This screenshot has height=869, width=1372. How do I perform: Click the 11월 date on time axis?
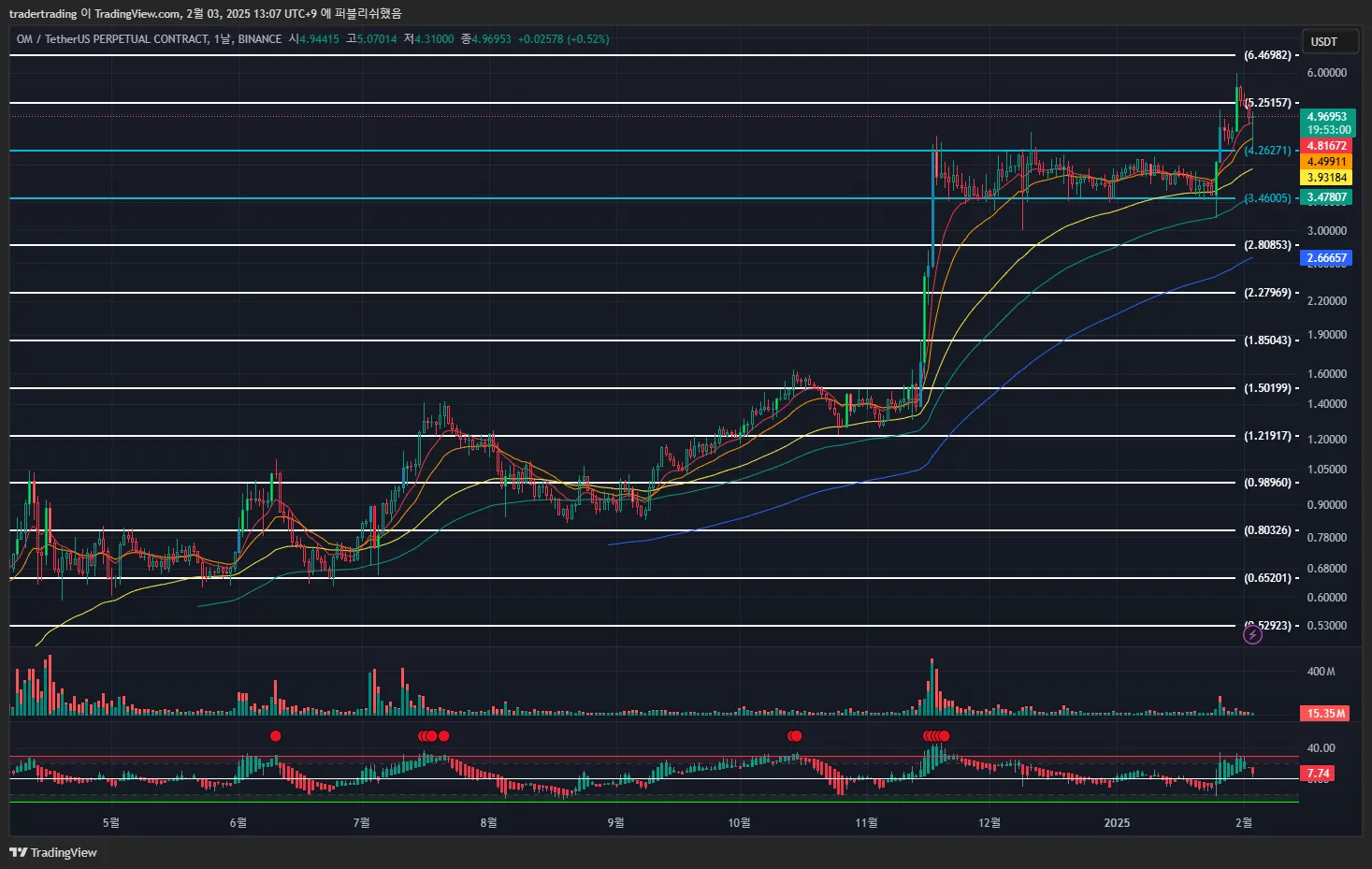[866, 823]
